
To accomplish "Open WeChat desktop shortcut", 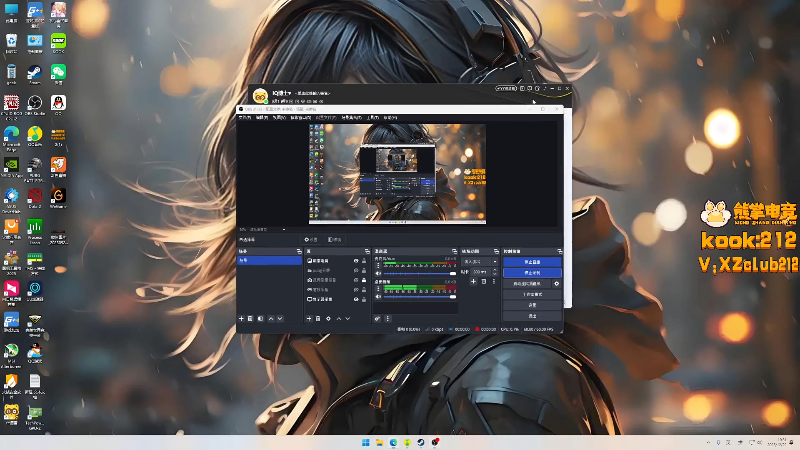I will click(58, 74).
